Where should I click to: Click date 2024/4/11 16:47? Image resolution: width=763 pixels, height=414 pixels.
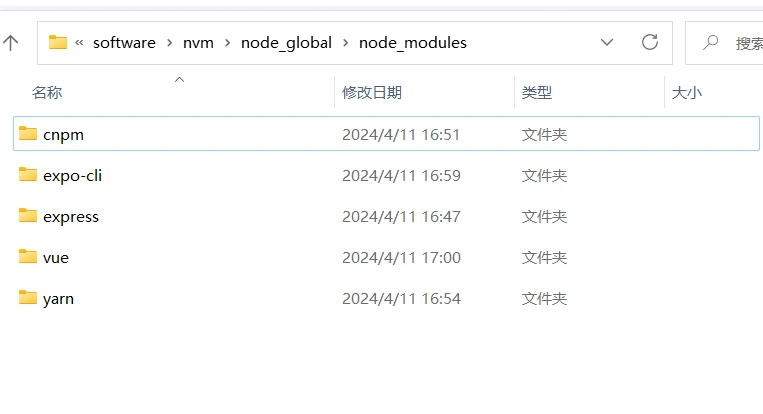(x=401, y=216)
